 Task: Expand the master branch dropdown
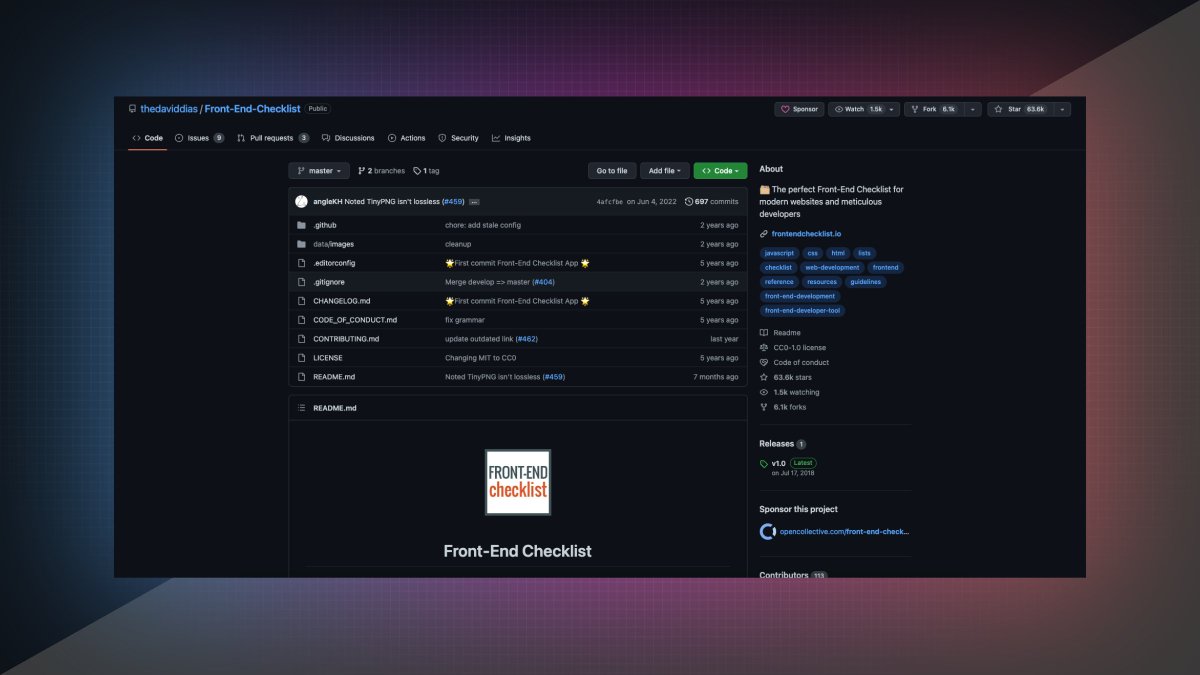[x=318, y=170]
